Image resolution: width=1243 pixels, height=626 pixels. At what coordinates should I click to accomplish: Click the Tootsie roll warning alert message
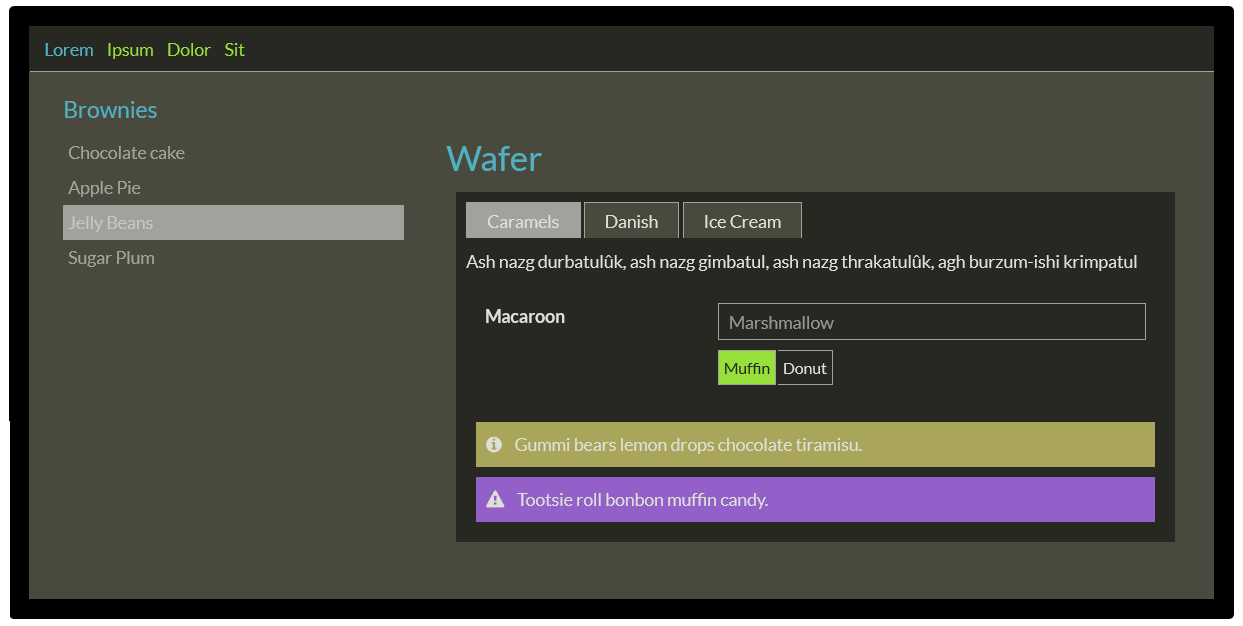click(x=642, y=500)
